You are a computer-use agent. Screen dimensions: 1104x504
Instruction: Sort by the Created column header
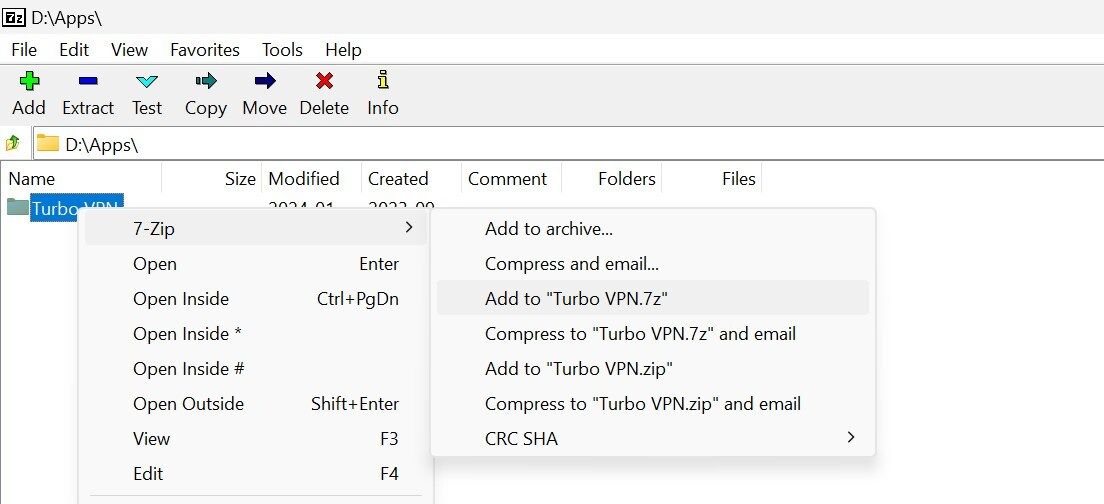pyautogui.click(x=411, y=179)
